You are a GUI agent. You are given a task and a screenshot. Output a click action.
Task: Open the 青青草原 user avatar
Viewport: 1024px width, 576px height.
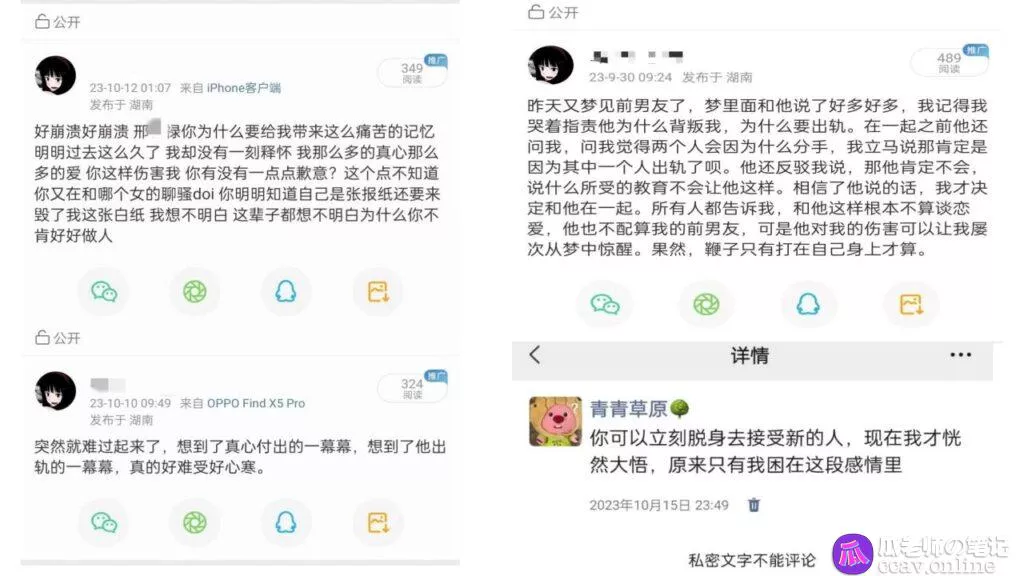tap(555, 421)
